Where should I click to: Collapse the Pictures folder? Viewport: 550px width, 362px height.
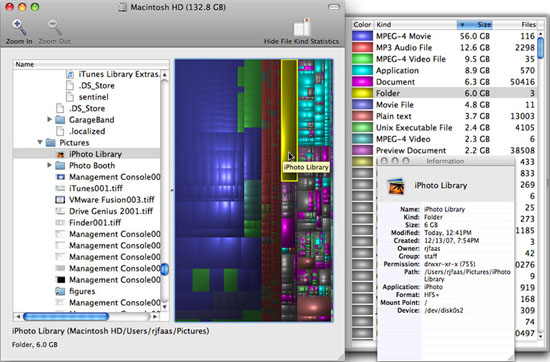point(40,142)
